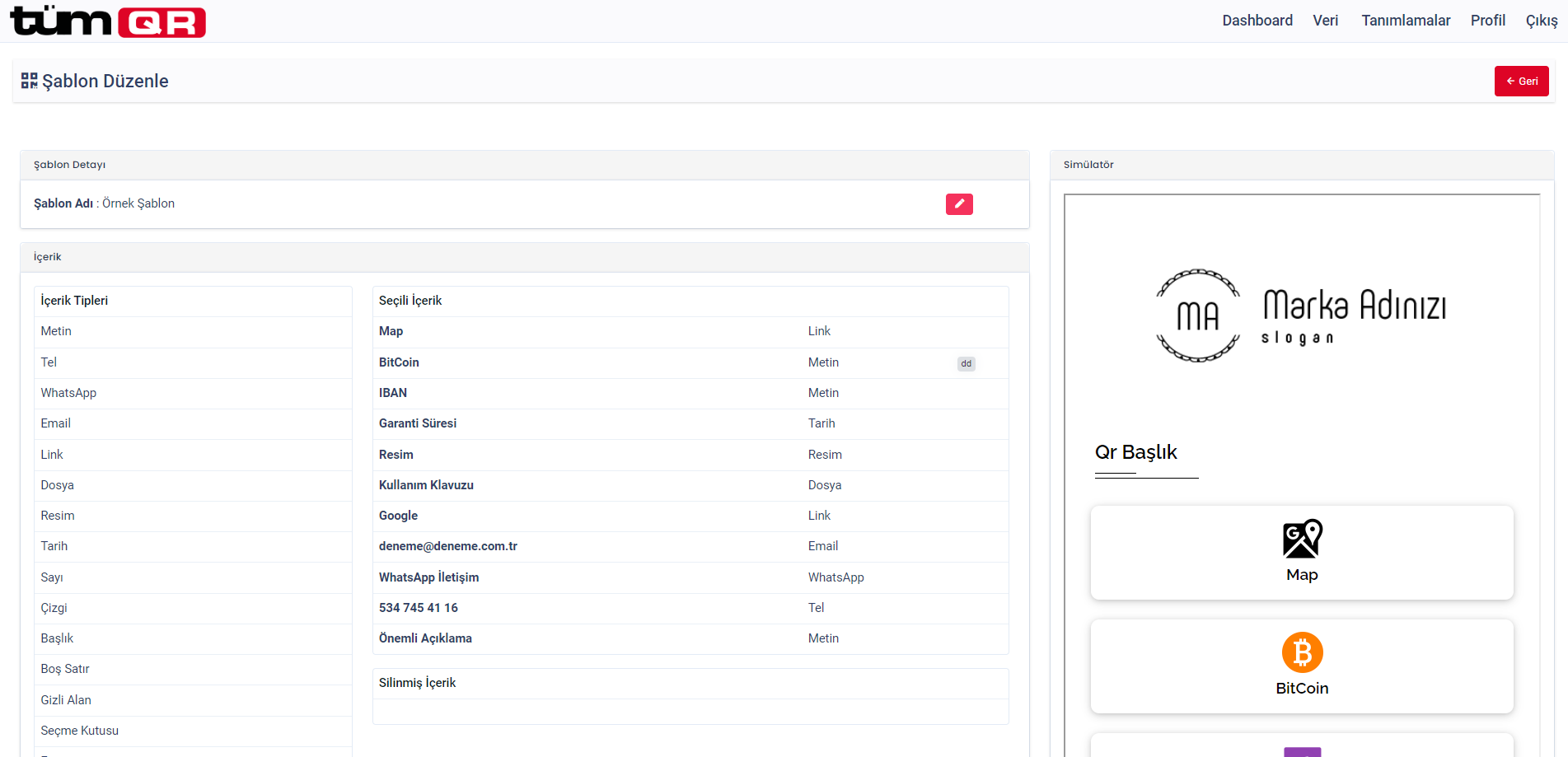Select Boş Satır content type
1568x757 pixels.
[x=193, y=669]
